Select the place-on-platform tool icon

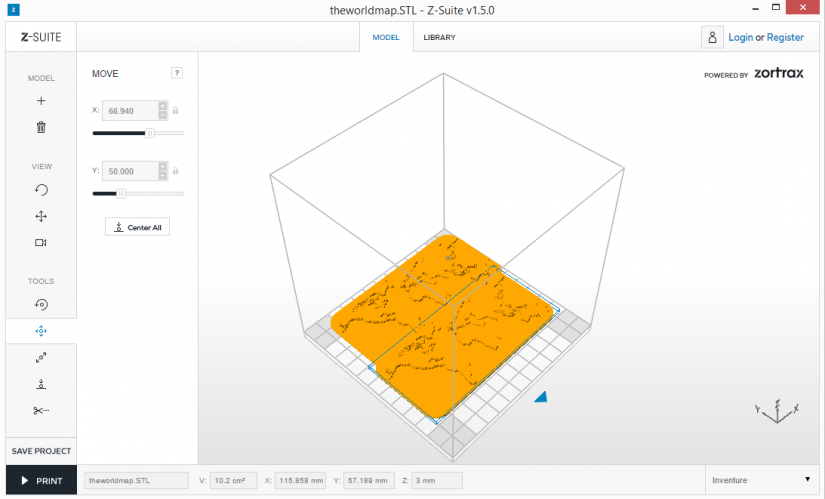pyautogui.click(x=41, y=384)
